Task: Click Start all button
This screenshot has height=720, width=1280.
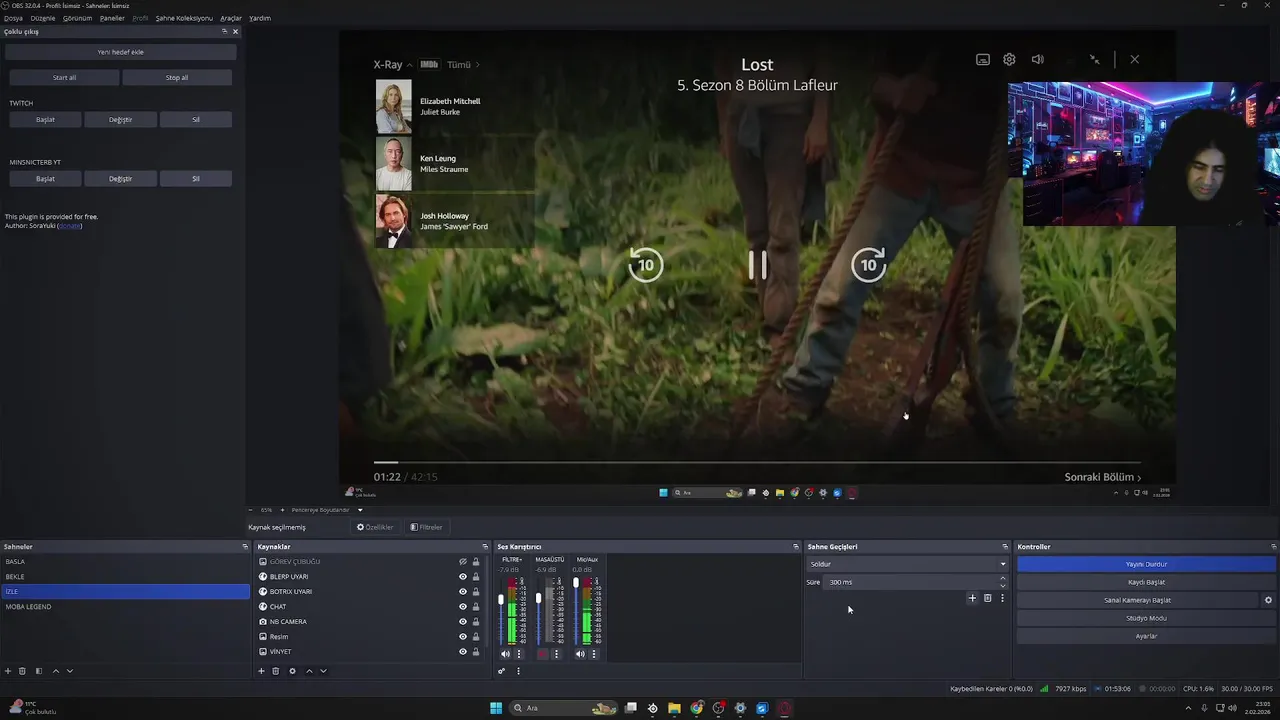Action: pyautogui.click(x=64, y=77)
